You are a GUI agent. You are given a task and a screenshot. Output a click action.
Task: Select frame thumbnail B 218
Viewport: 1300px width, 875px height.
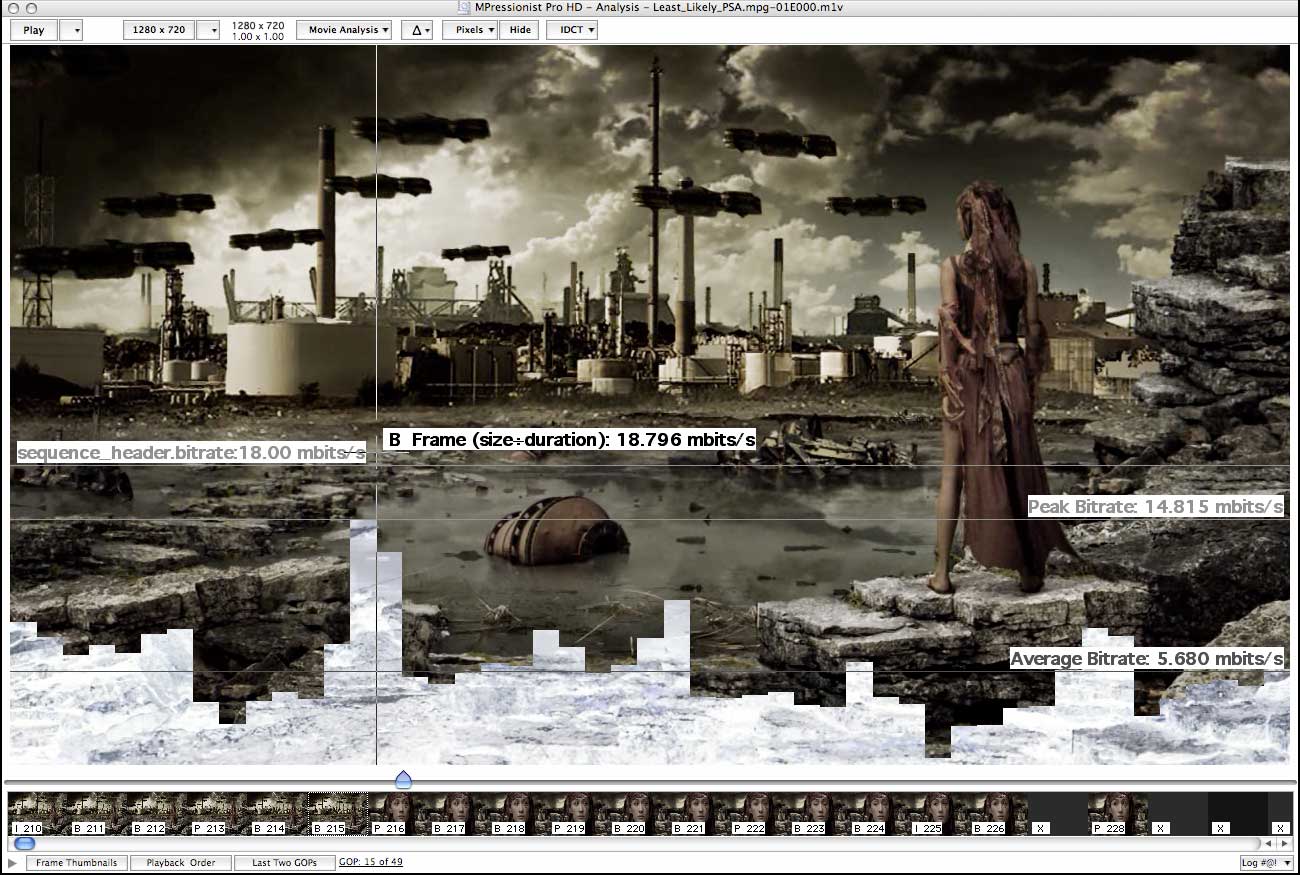[x=518, y=814]
